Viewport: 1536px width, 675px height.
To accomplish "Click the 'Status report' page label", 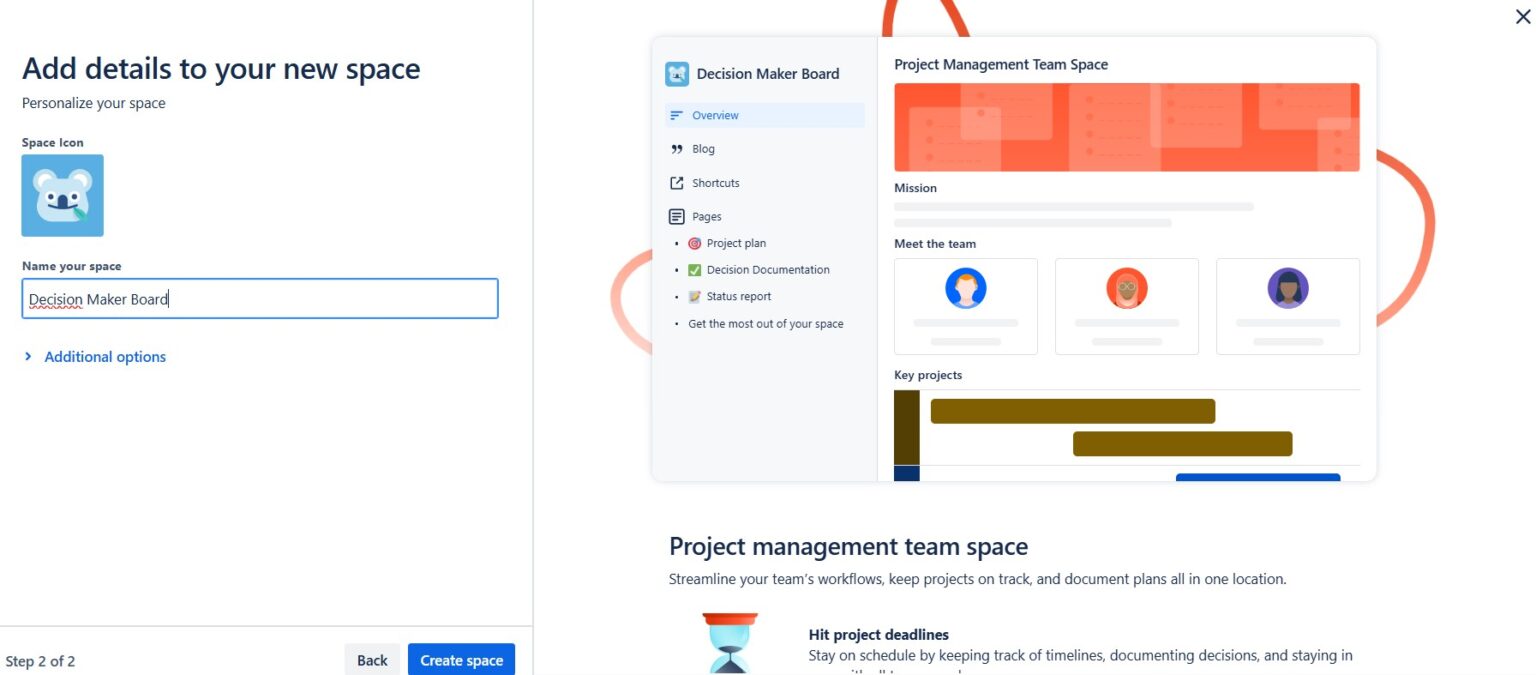I will tap(739, 297).
